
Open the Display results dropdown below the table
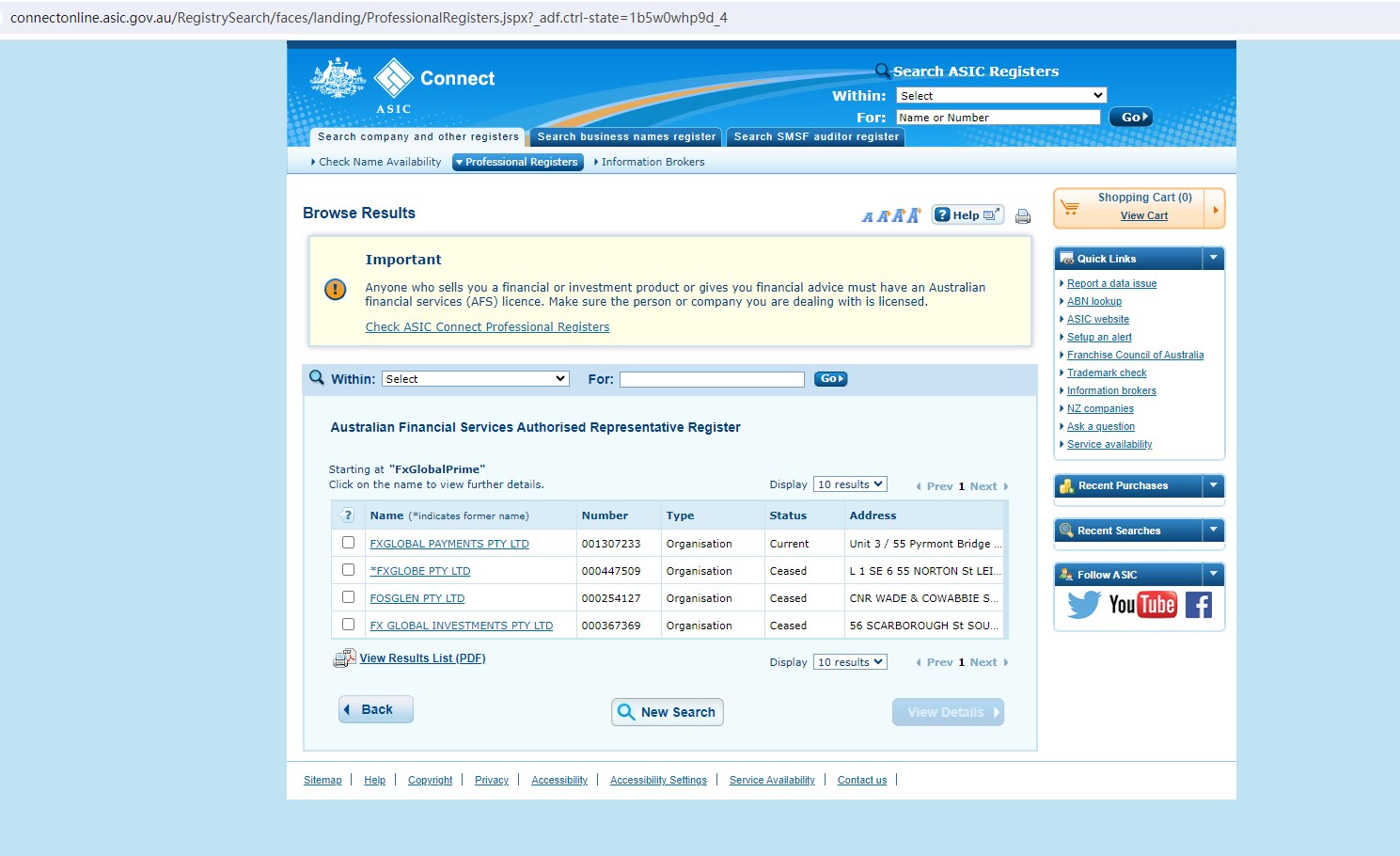(x=850, y=662)
